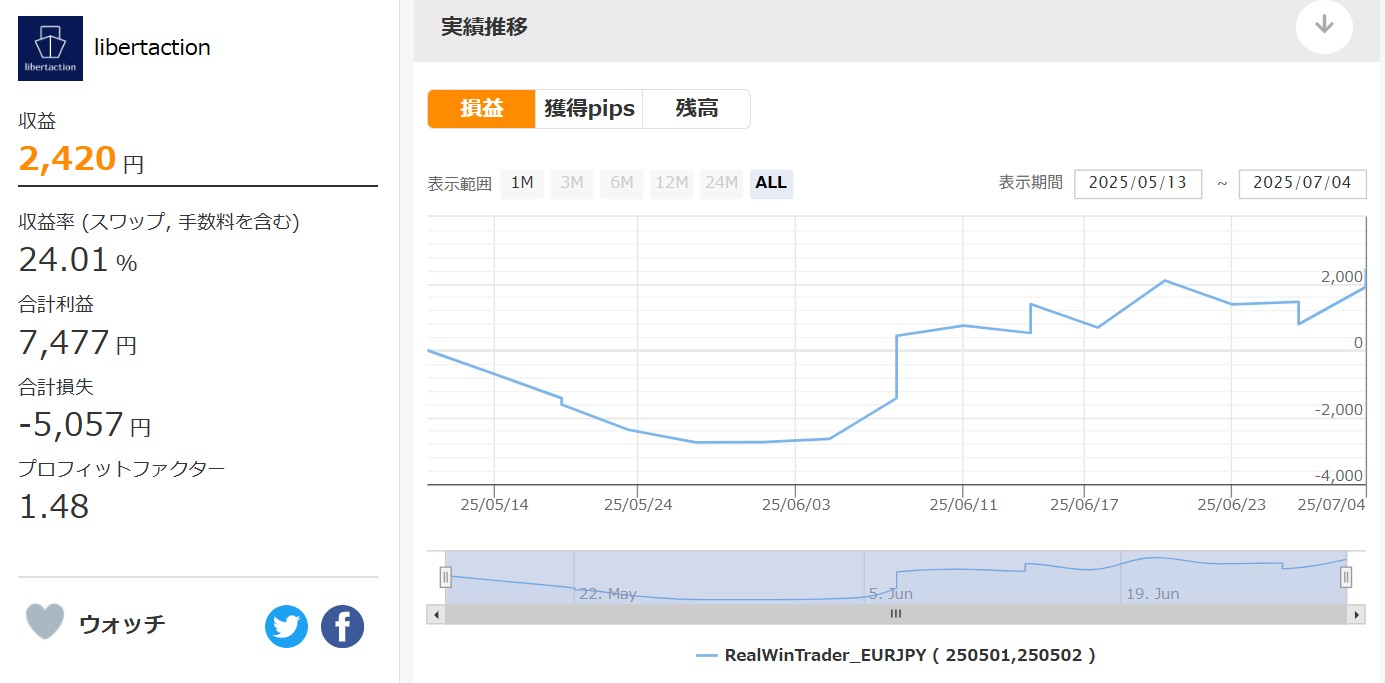Click the 22. May navigator label

tap(608, 594)
